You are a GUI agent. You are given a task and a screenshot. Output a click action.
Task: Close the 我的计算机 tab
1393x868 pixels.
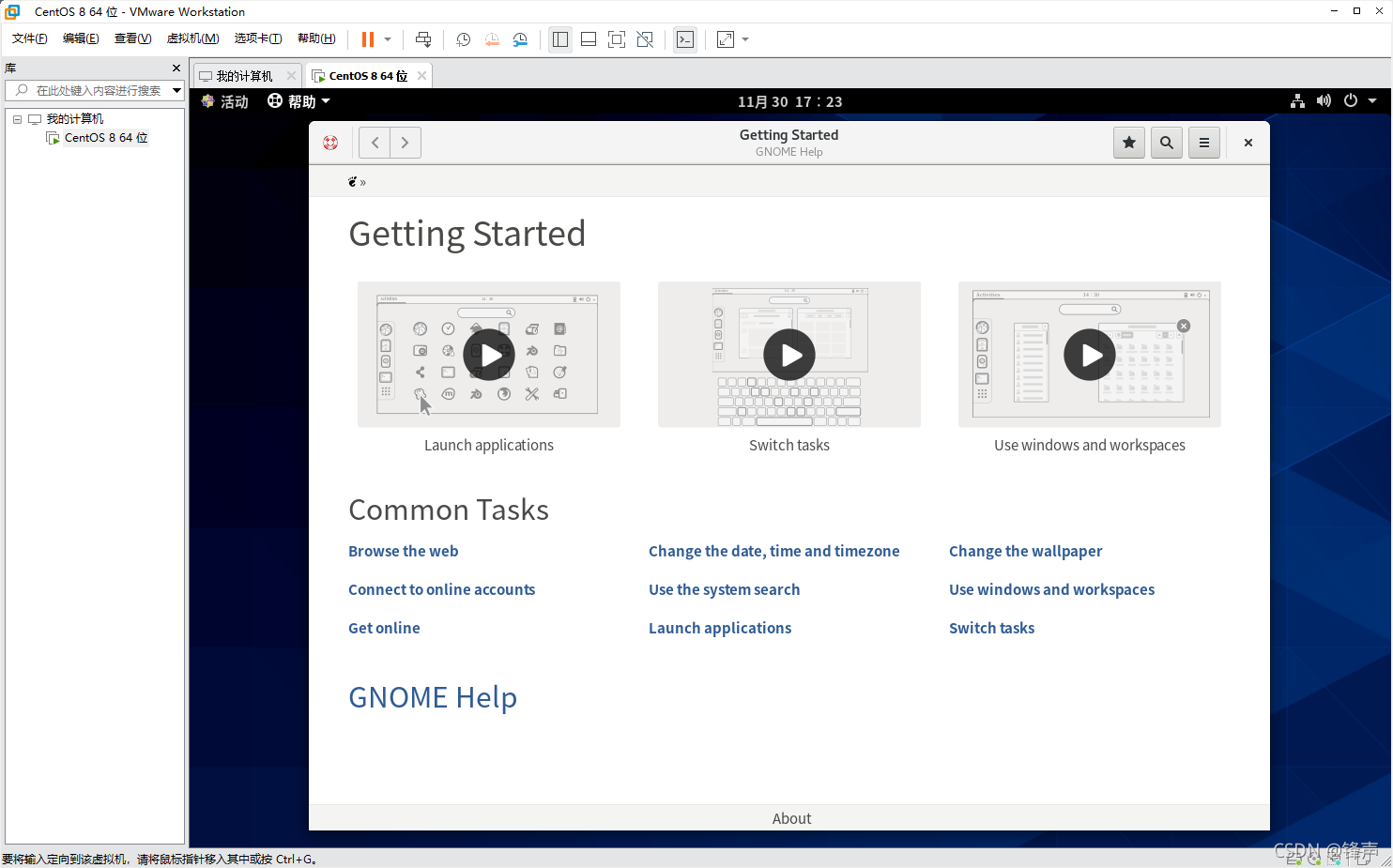point(291,76)
